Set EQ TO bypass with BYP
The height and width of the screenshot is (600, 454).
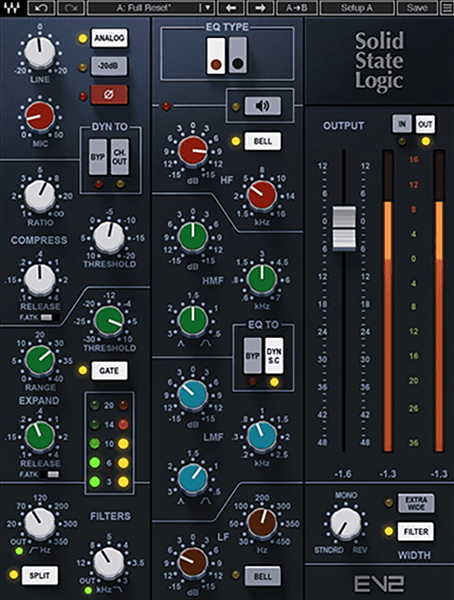[x=252, y=356]
